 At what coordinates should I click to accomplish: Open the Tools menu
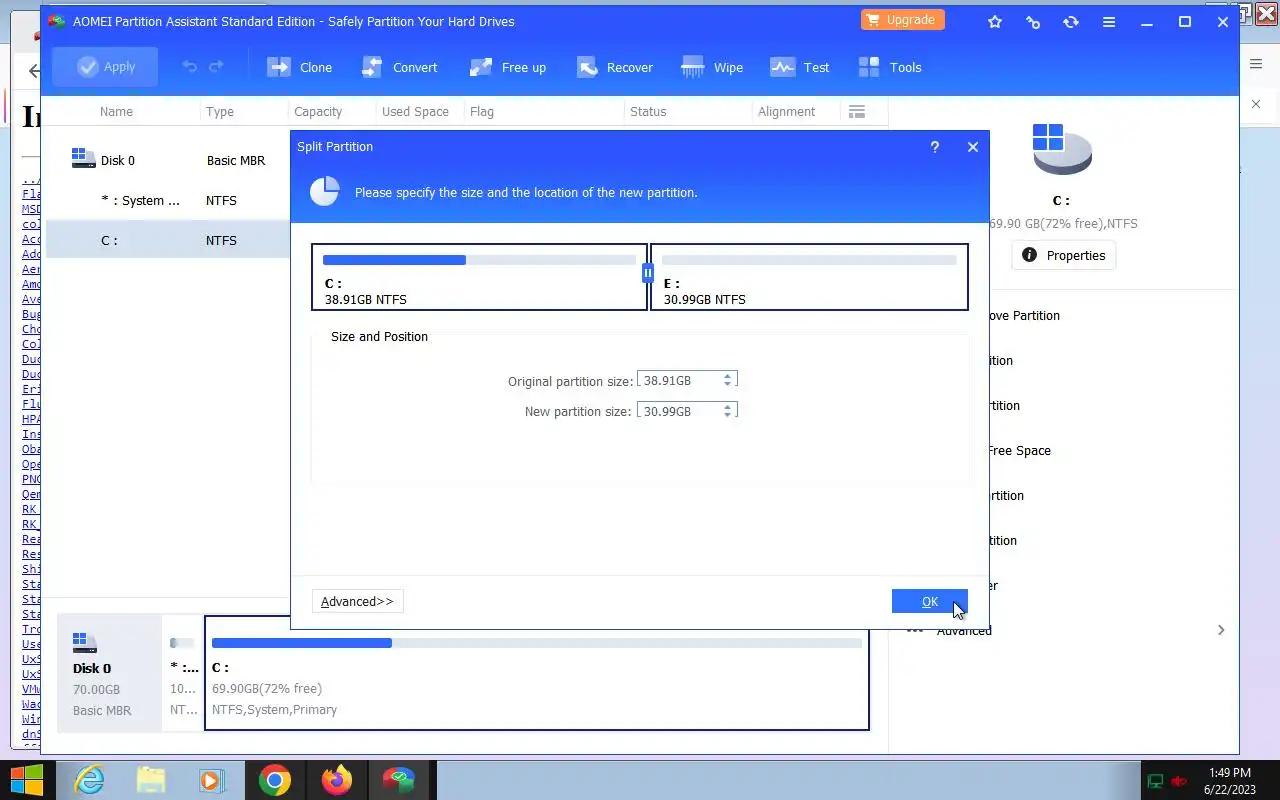pyautogui.click(x=889, y=67)
